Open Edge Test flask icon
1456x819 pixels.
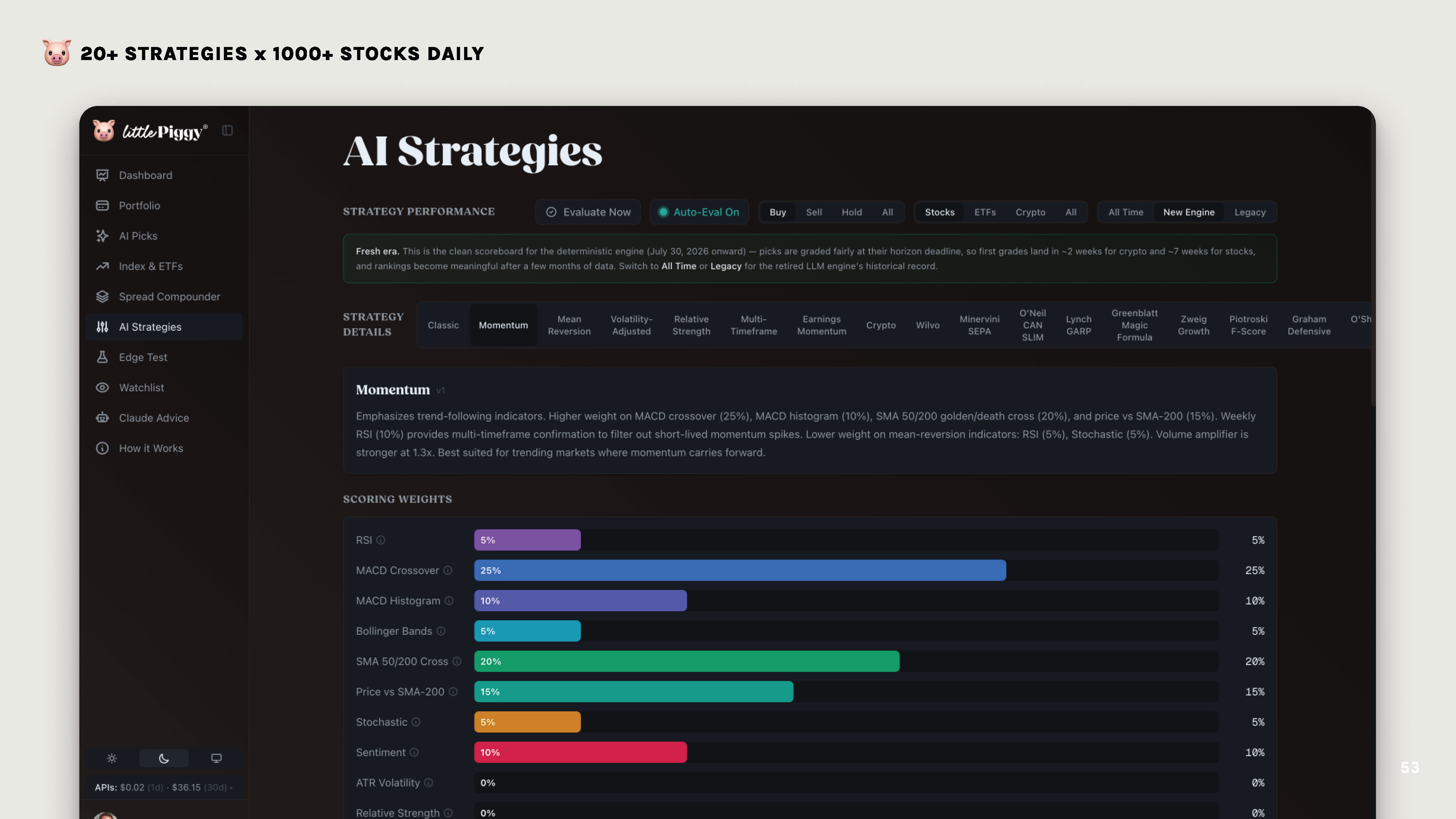pos(102,357)
